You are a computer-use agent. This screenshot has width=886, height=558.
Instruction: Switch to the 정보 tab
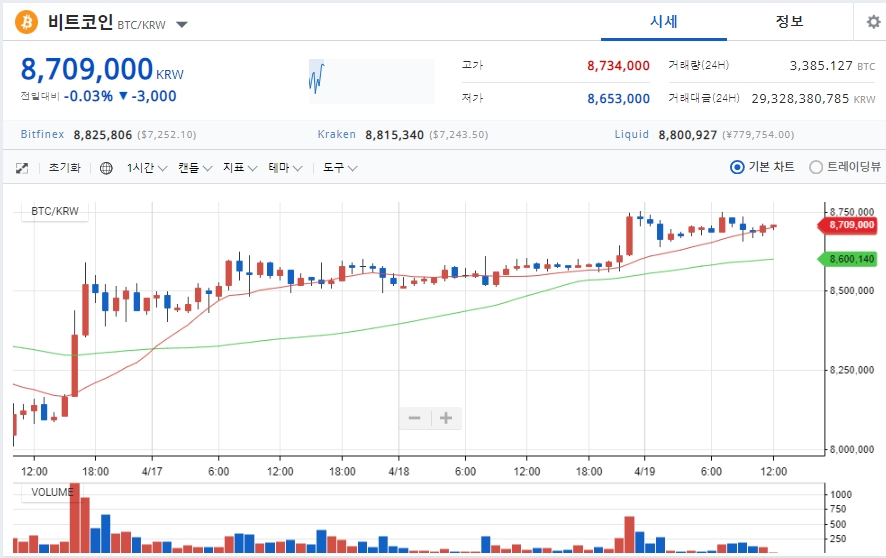point(789,22)
